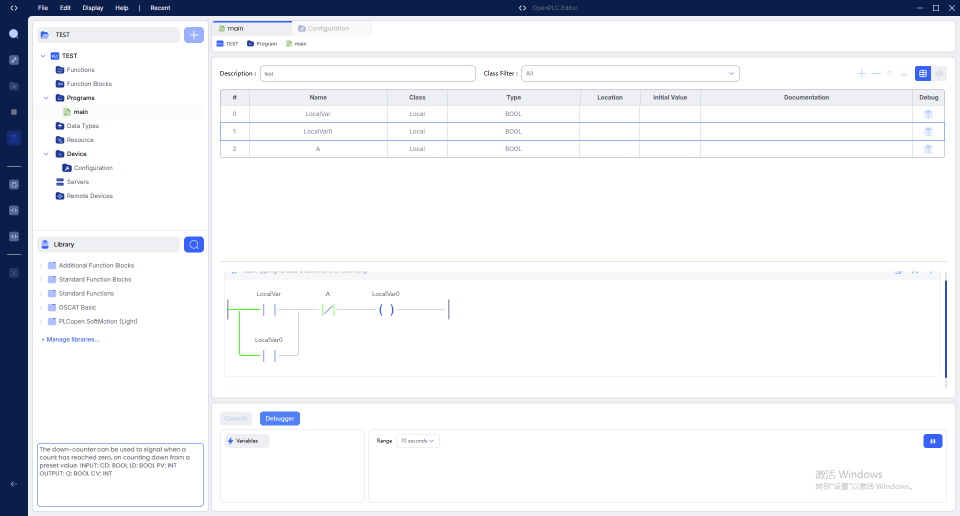
Task: Select the Debugger tab
Action: (280, 419)
